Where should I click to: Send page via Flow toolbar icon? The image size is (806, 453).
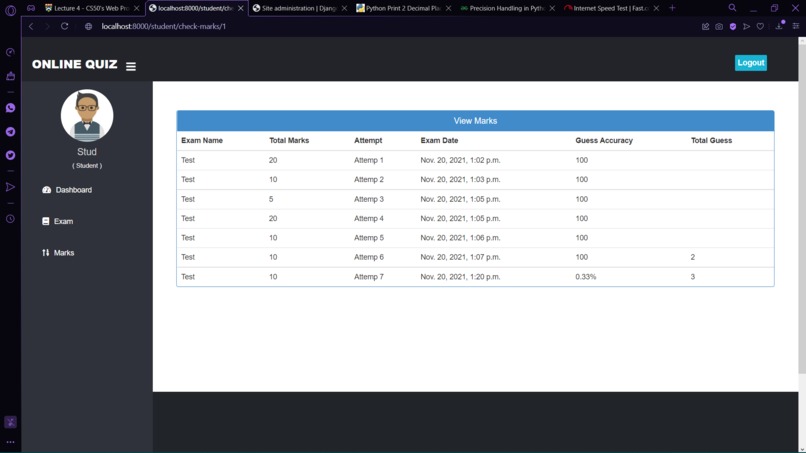pyautogui.click(x=746, y=26)
